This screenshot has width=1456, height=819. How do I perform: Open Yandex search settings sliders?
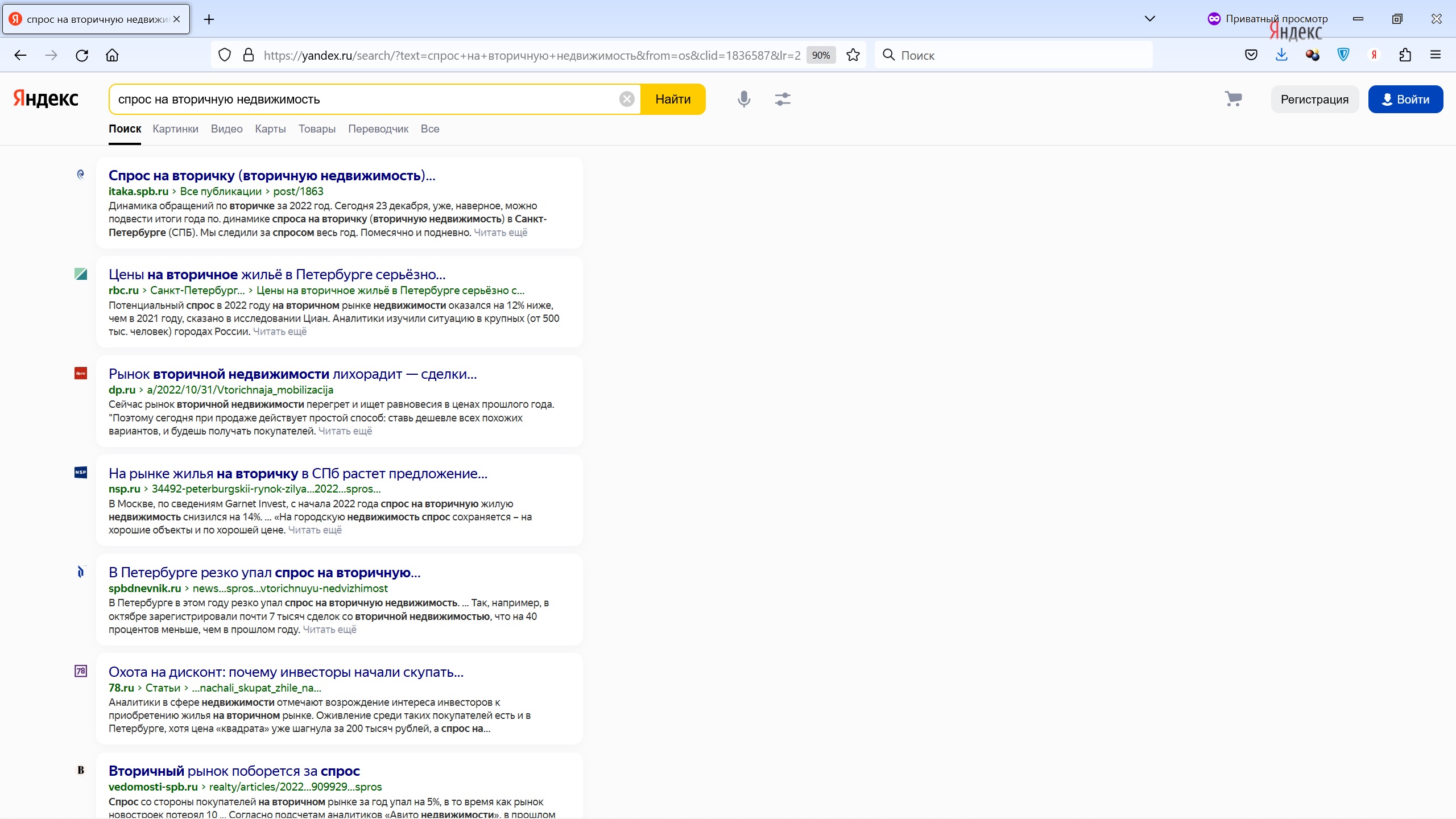pyautogui.click(x=783, y=100)
